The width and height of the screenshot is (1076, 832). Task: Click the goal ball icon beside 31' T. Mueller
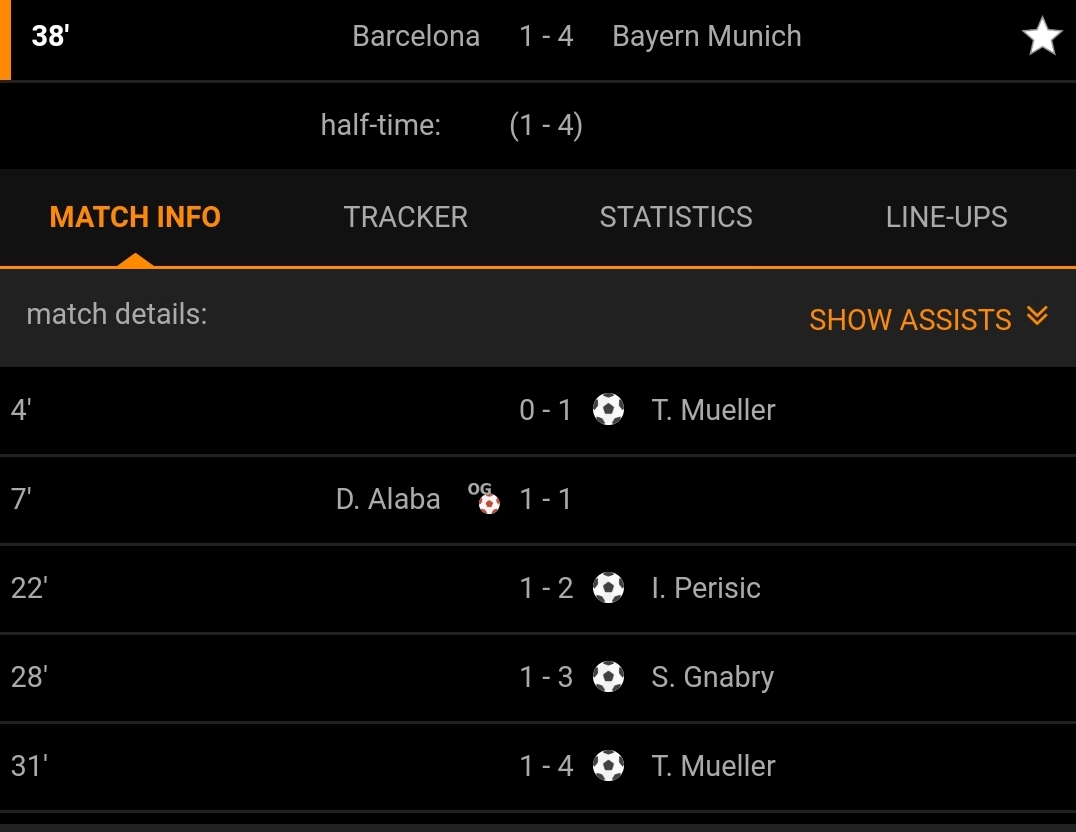[x=608, y=766]
